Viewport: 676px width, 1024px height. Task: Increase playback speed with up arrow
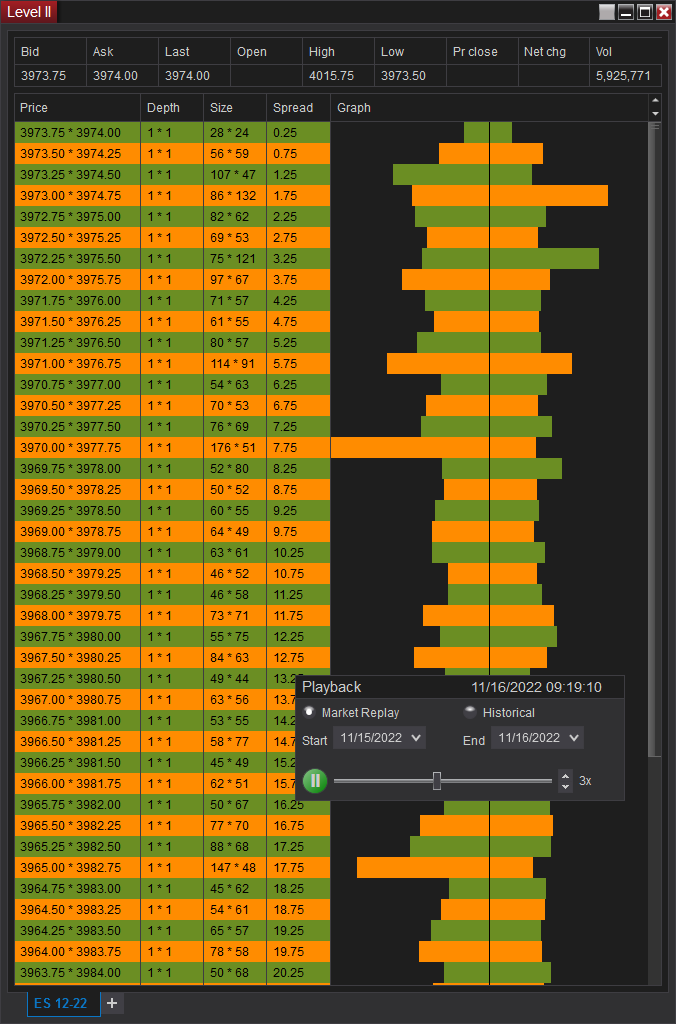pos(566,776)
